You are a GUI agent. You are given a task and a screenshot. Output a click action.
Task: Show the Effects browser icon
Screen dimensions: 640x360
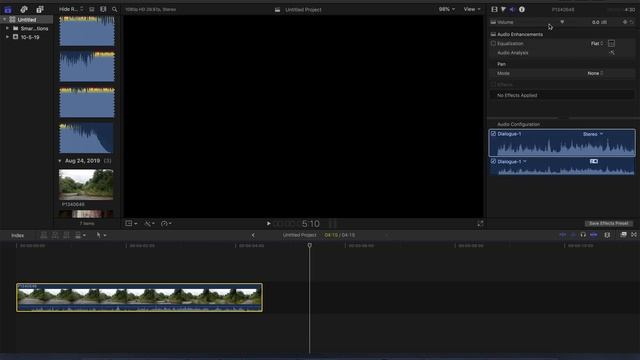tap(623, 235)
